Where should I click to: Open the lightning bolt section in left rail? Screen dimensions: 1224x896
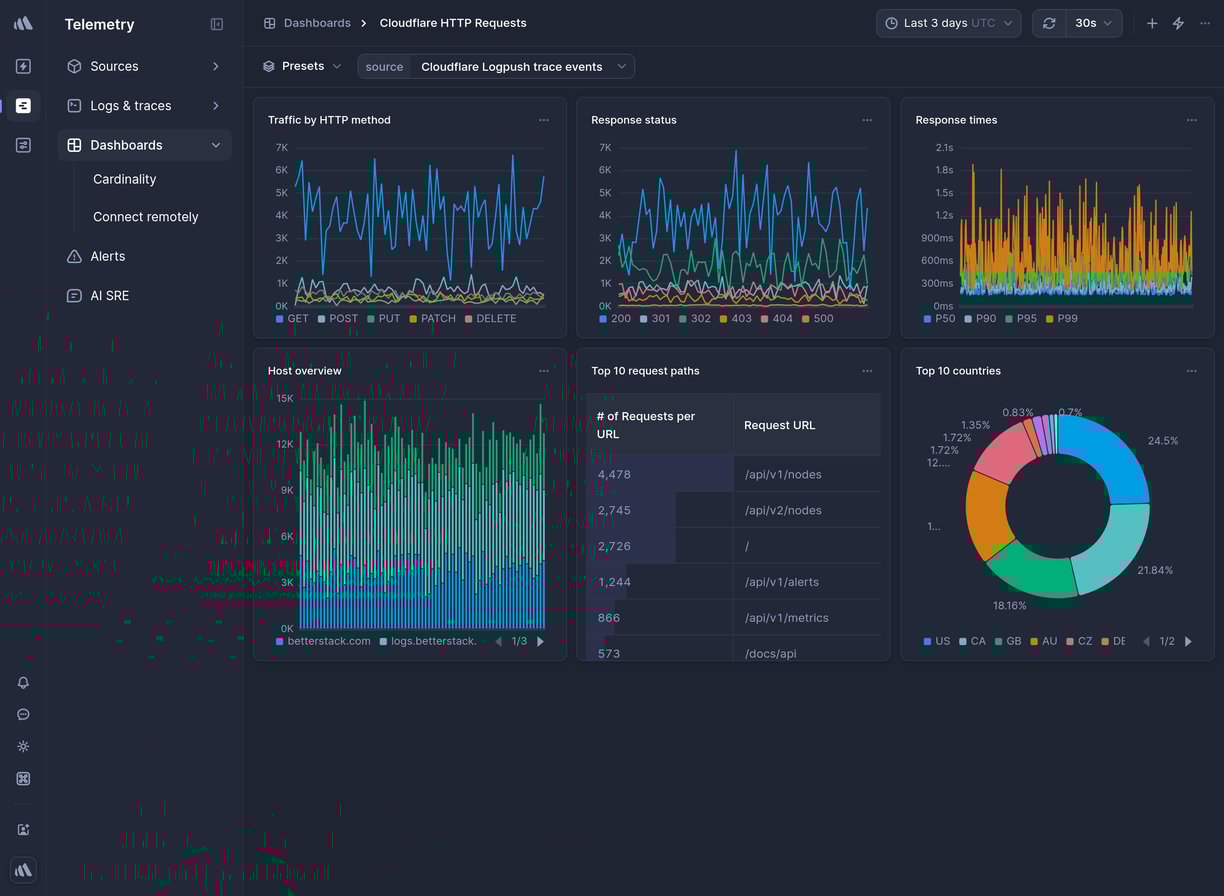(23, 66)
